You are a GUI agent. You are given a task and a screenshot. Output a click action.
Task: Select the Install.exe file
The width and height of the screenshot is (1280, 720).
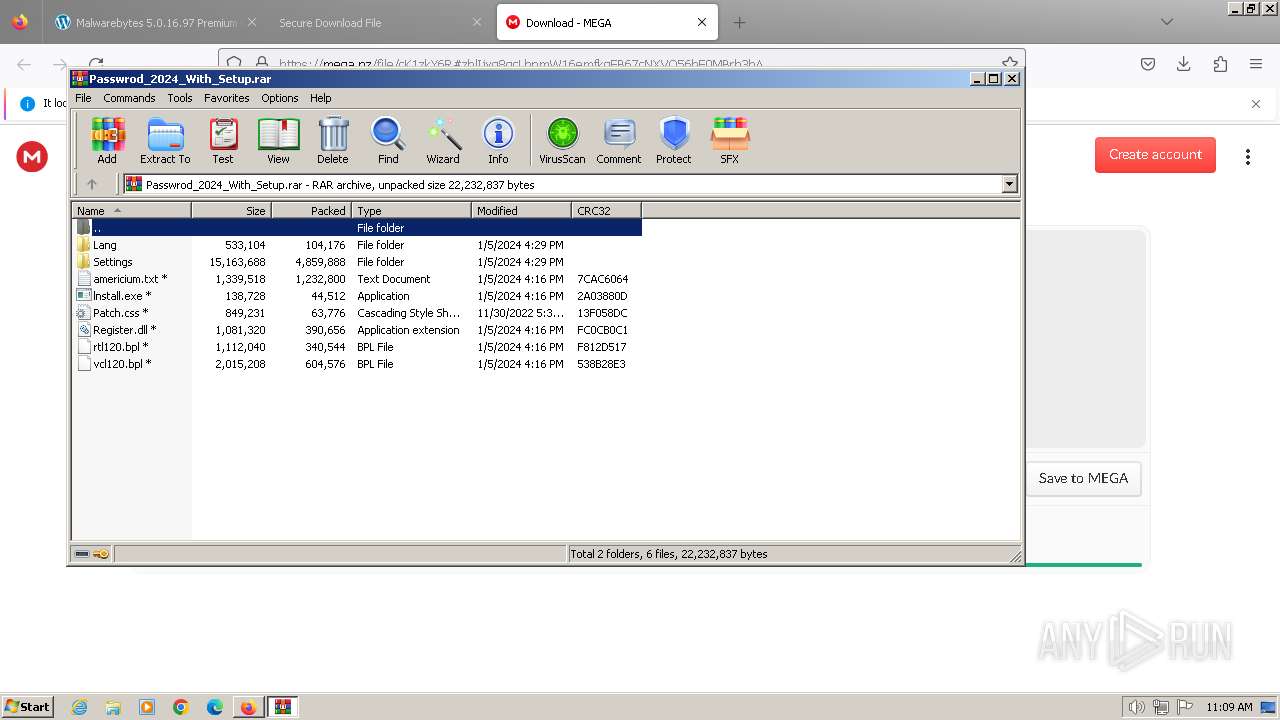coord(357,296)
